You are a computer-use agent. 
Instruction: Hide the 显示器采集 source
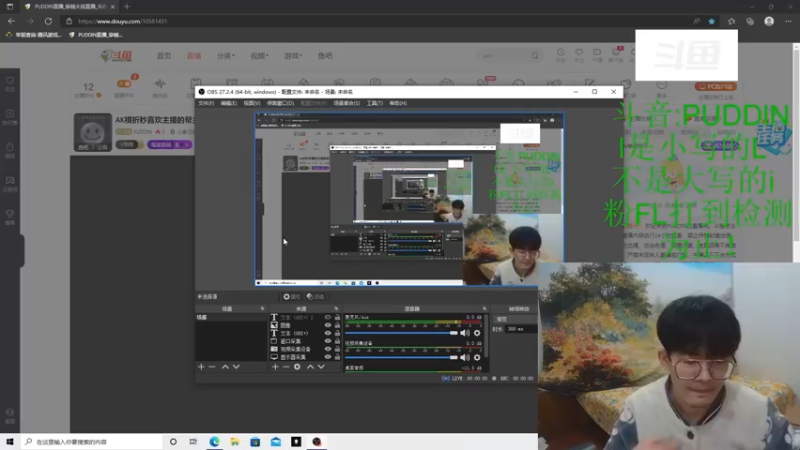point(328,357)
